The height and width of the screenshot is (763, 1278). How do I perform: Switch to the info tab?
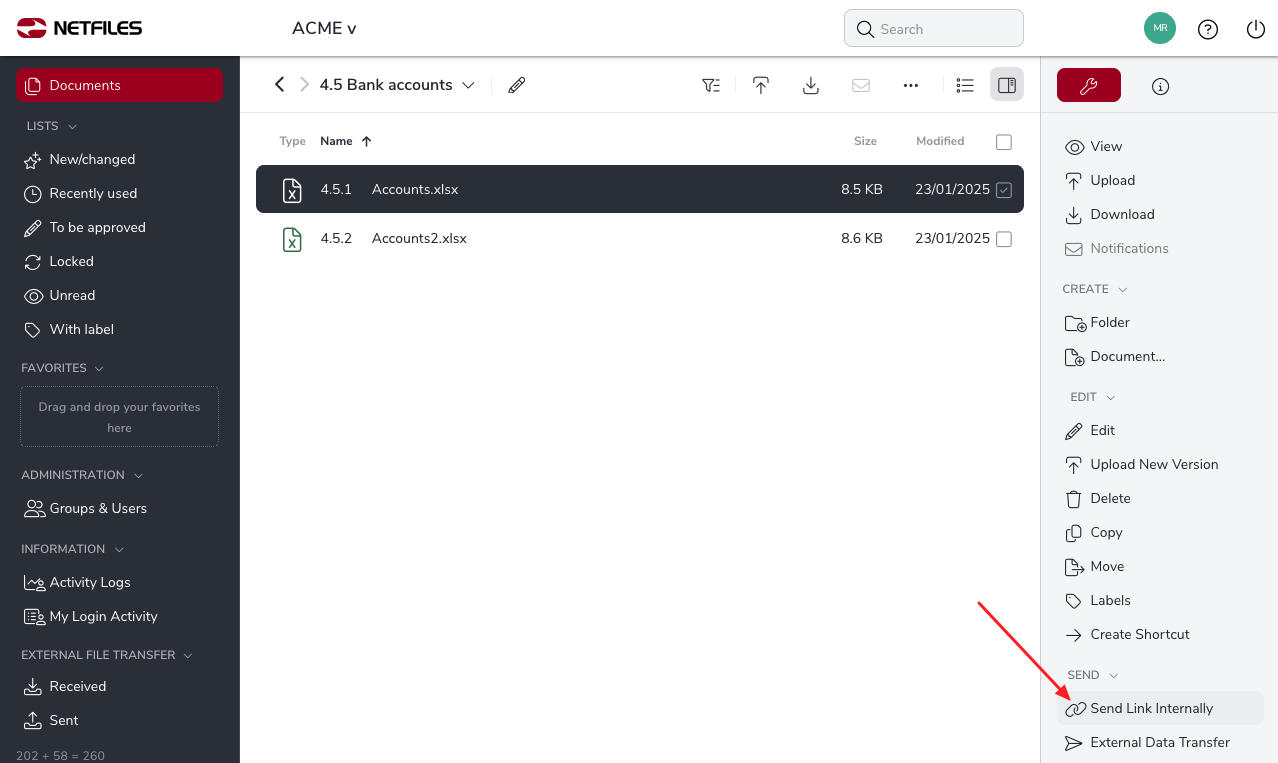1160,86
